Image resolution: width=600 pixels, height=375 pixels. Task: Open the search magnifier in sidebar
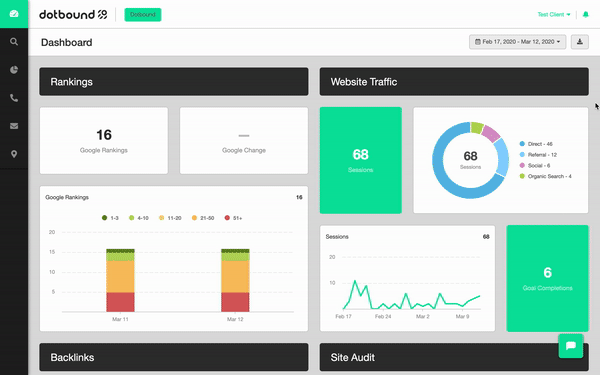point(14,42)
